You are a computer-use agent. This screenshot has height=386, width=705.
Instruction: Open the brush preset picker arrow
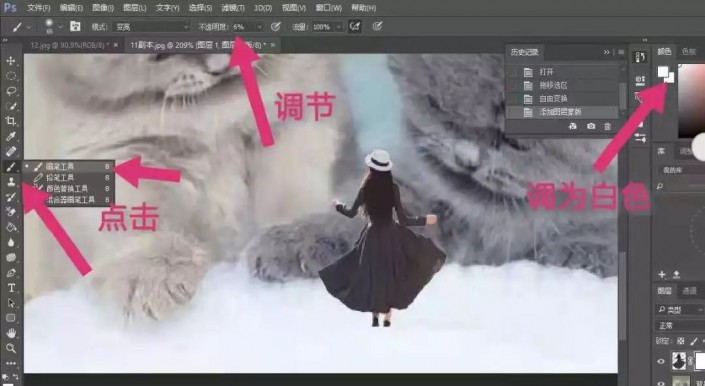pos(60,27)
